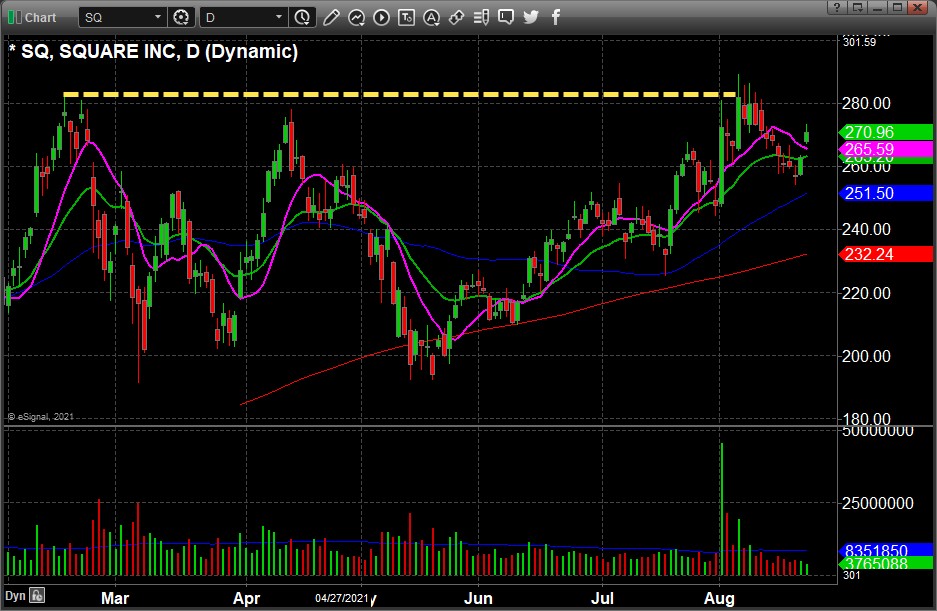Open the window options dropdown icon
The height and width of the screenshot is (611, 937).
858,7
